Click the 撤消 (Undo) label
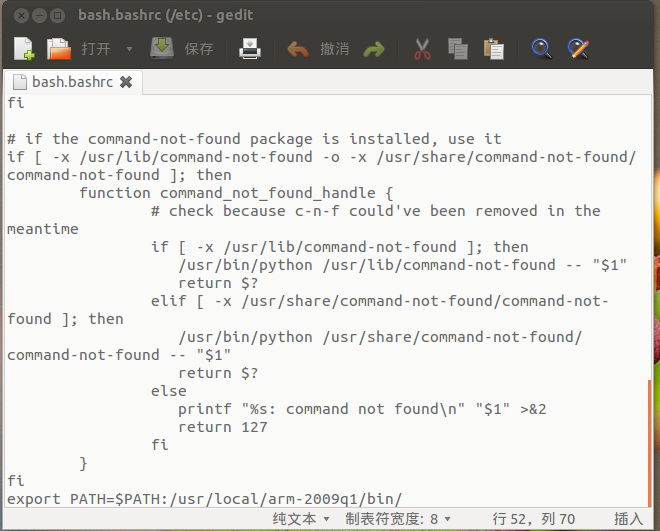The height and width of the screenshot is (531, 660). click(335, 49)
